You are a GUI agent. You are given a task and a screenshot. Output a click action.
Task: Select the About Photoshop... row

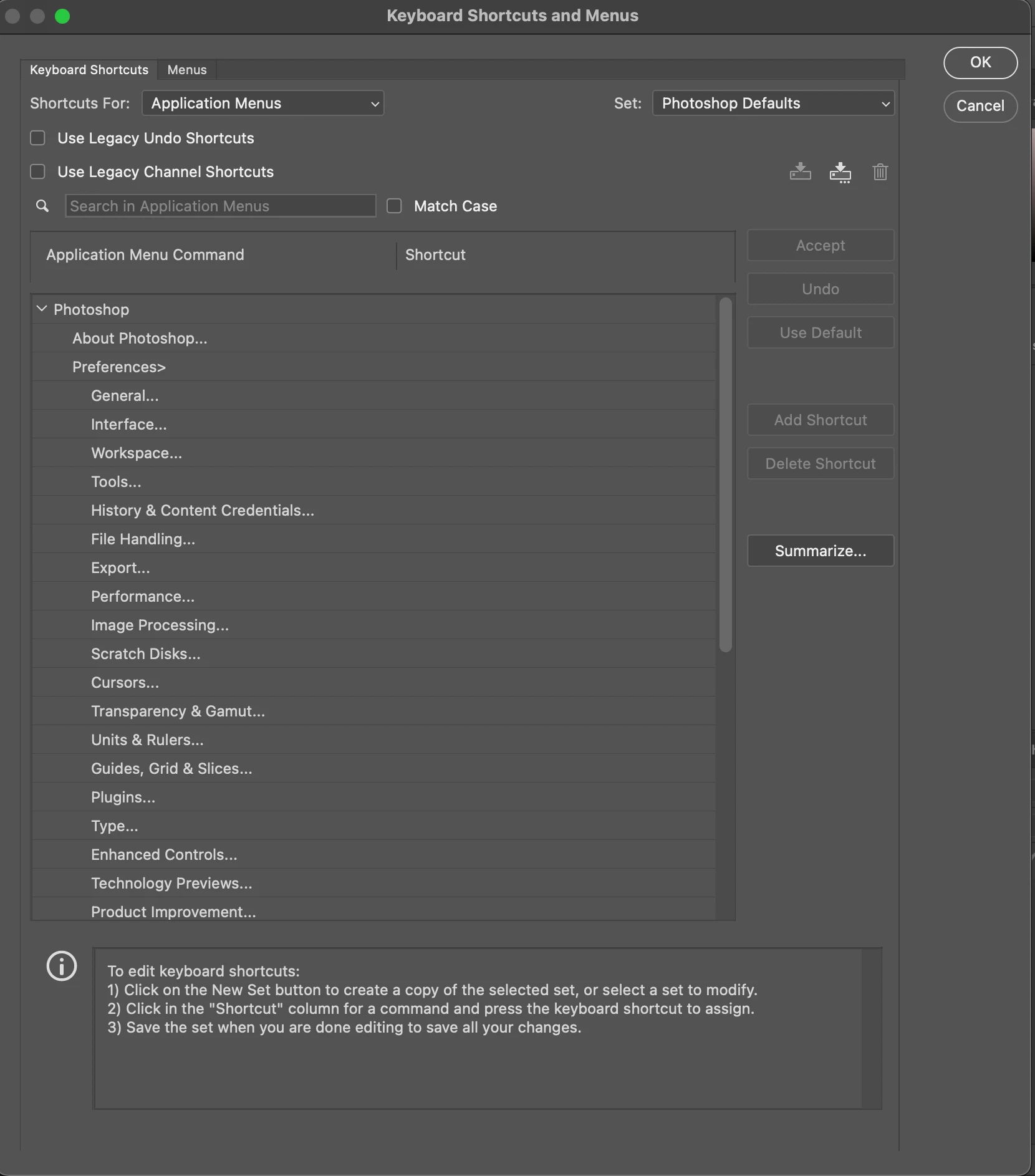point(373,338)
